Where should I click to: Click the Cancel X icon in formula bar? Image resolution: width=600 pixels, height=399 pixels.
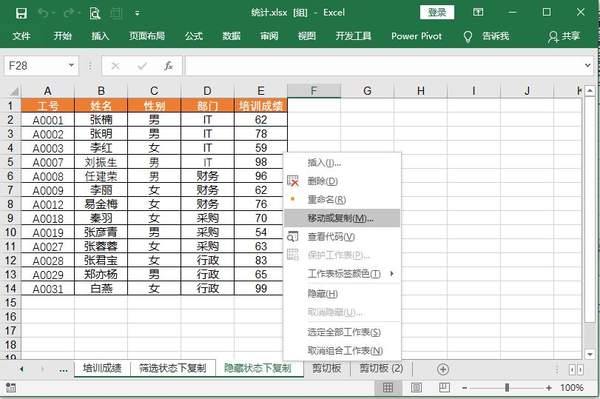[115, 66]
